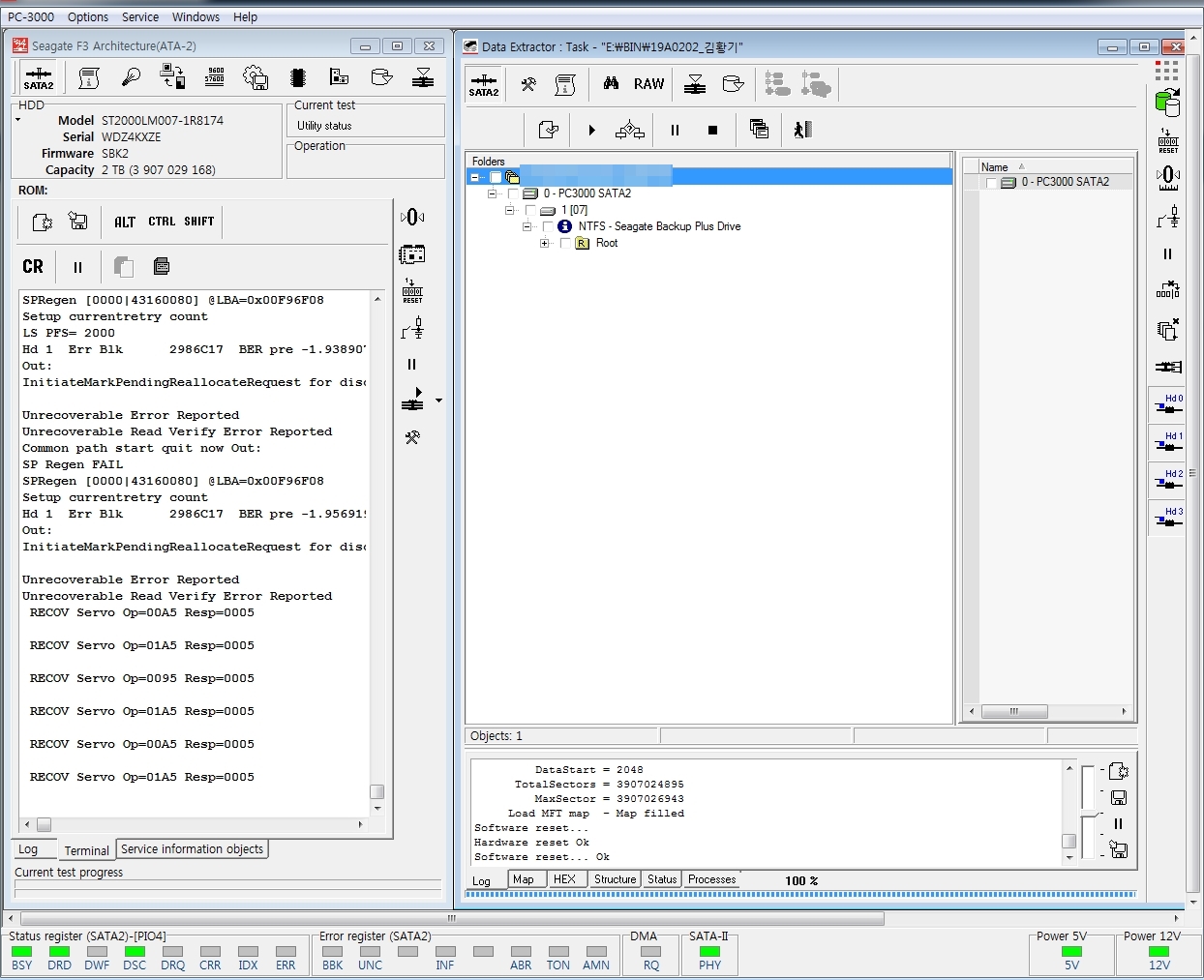Check the NTFS Seagate Backup Plus Drive checkbox
Image resolution: width=1204 pixels, height=980 pixels.
[x=548, y=226]
